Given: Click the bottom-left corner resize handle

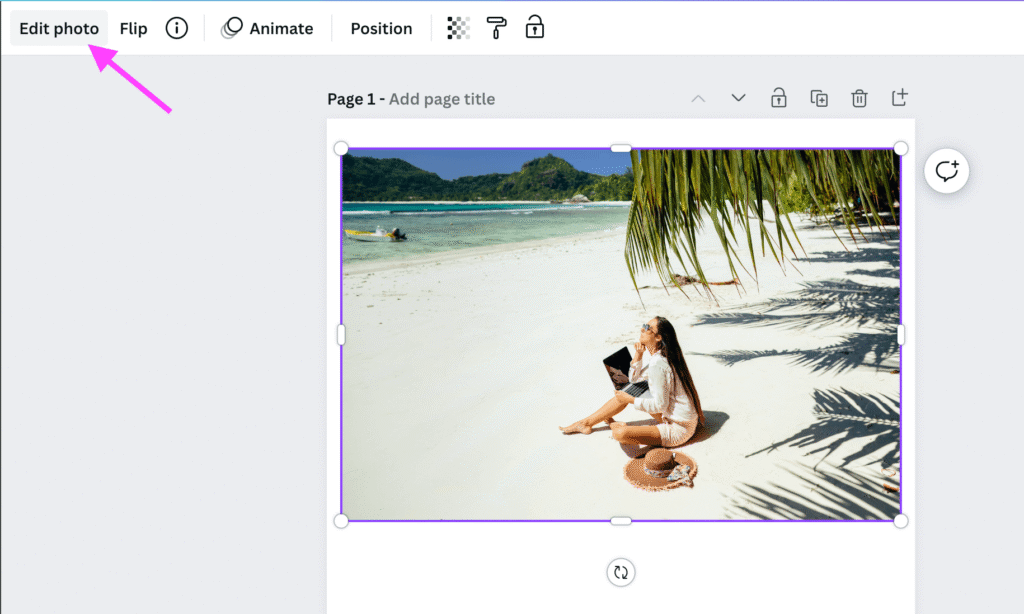Looking at the screenshot, I should (341, 521).
